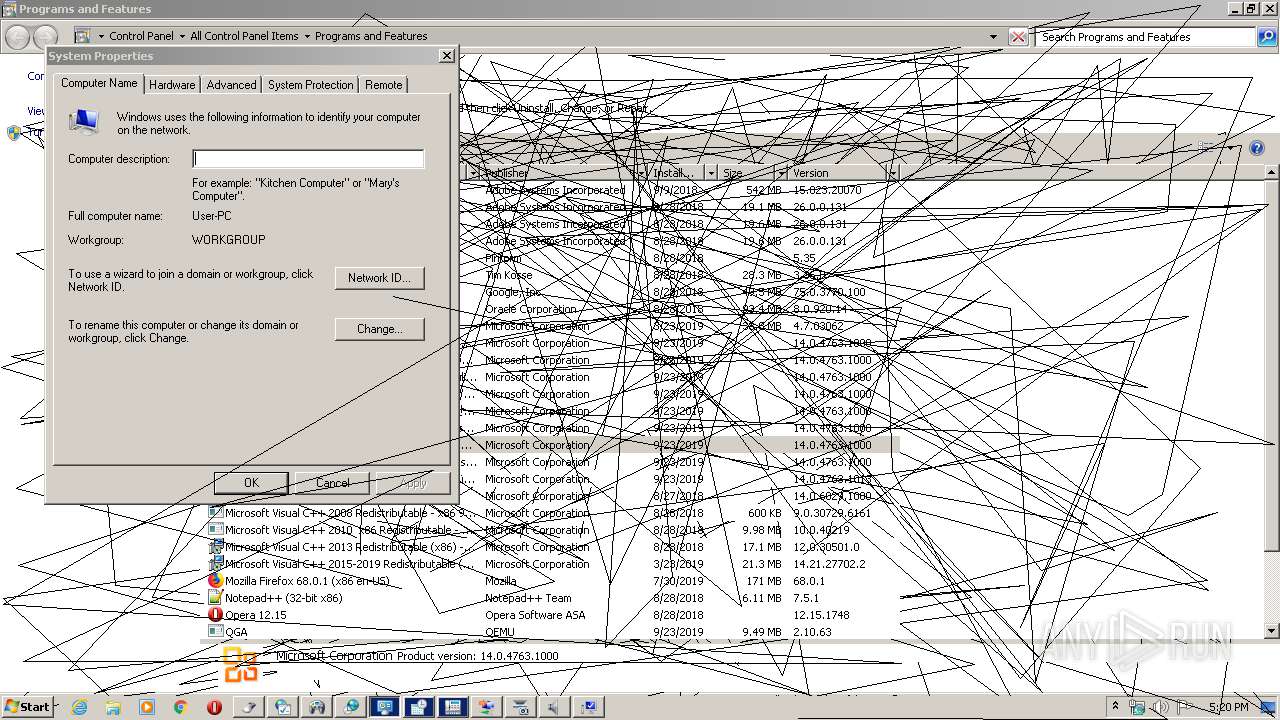
Task: Click the list scrollbar down arrow
Action: [1272, 632]
